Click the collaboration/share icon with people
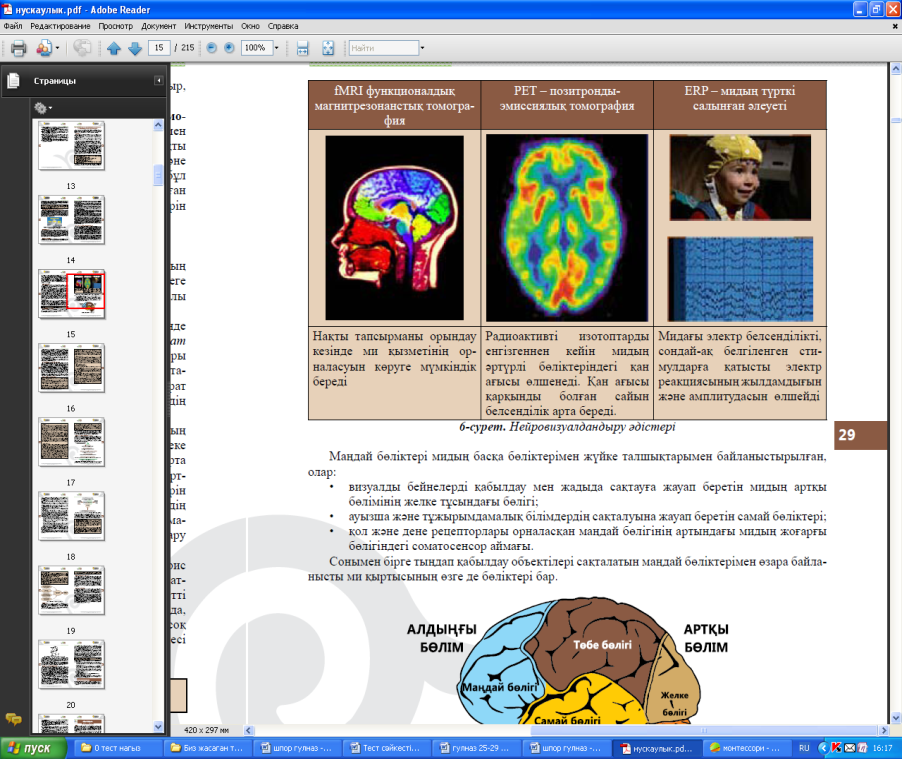The image size is (902, 759). (44, 48)
